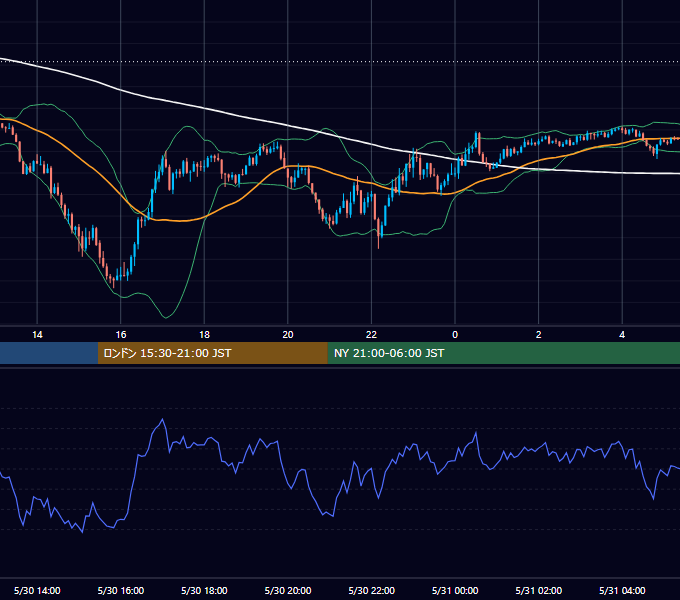This screenshot has height=600, width=680.
Task: Click the 5/30 18:00 time label
Action: pos(204,590)
